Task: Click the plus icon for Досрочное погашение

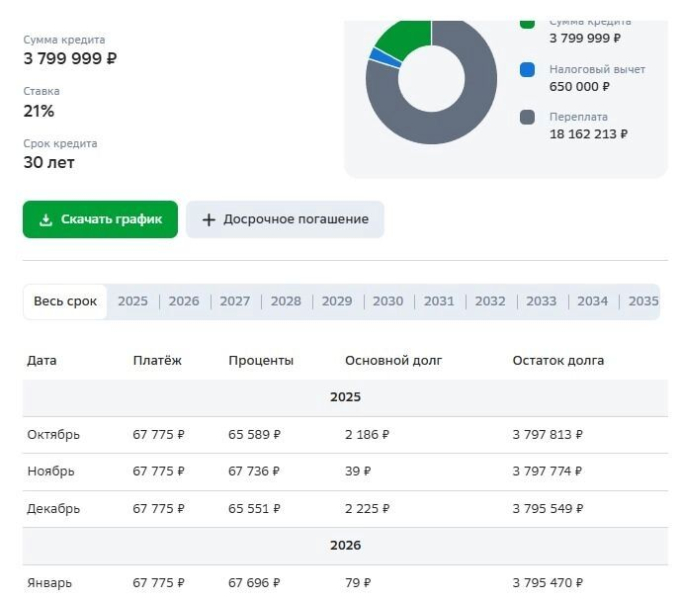Action: pyautogui.click(x=209, y=220)
